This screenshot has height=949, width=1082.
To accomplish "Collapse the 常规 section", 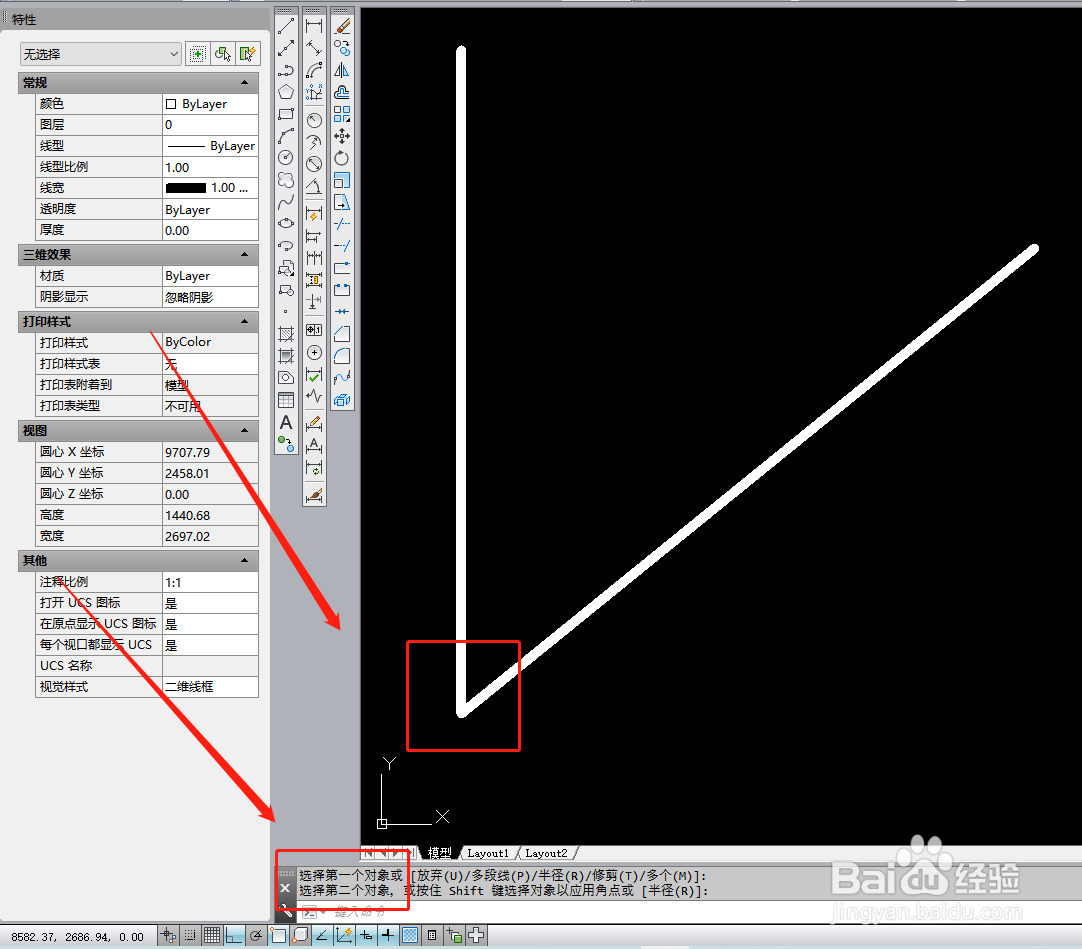I will tap(244, 83).
